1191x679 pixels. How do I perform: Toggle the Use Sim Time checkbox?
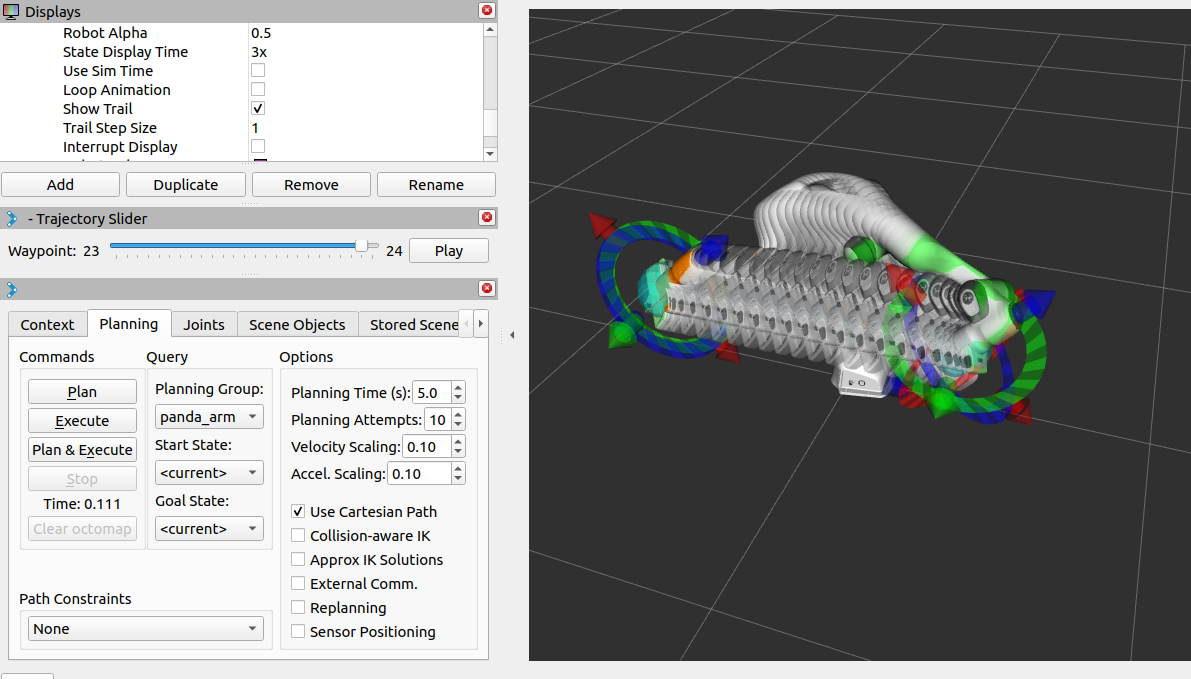tap(258, 71)
